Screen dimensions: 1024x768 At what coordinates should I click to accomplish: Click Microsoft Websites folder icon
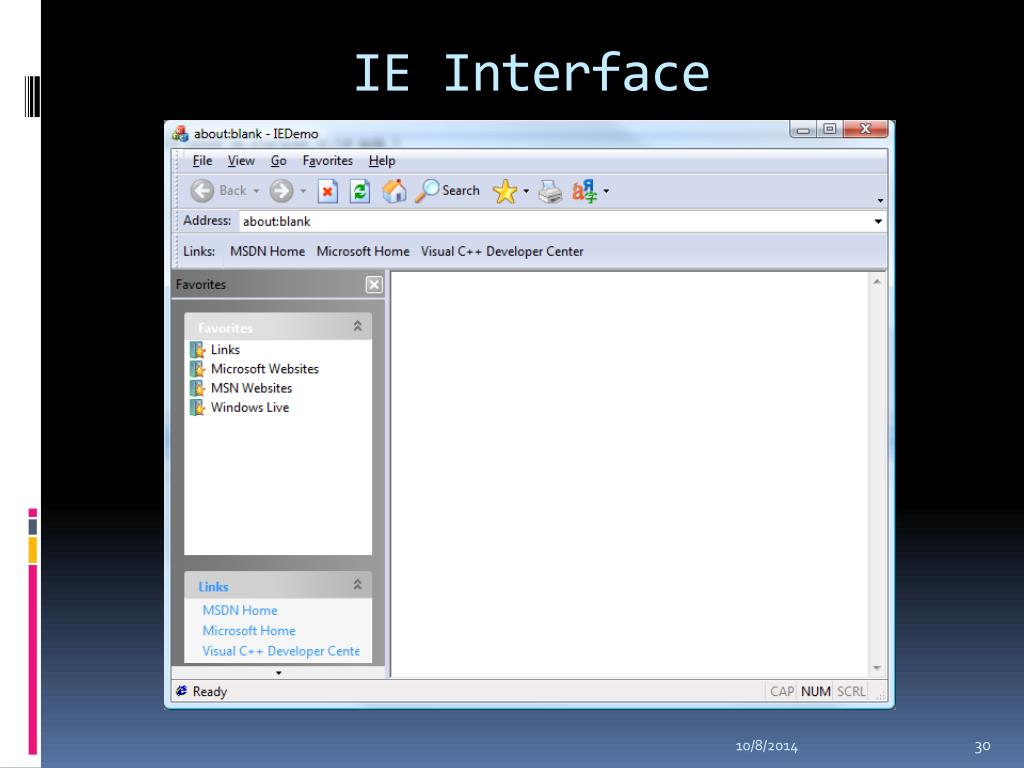point(197,369)
